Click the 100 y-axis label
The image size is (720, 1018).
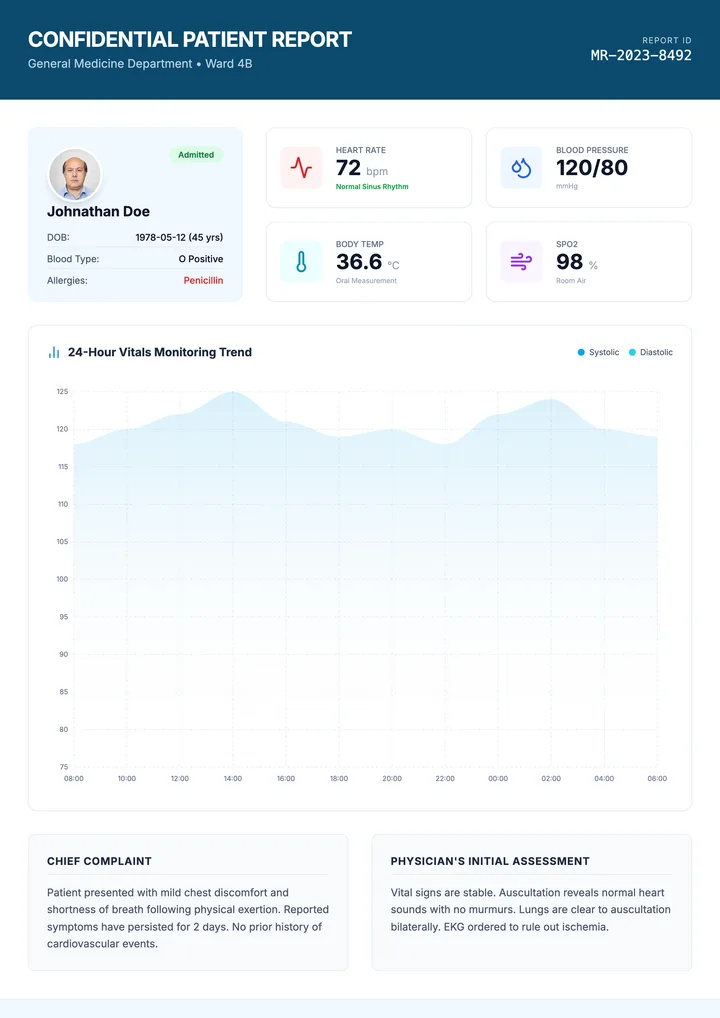pos(62,579)
